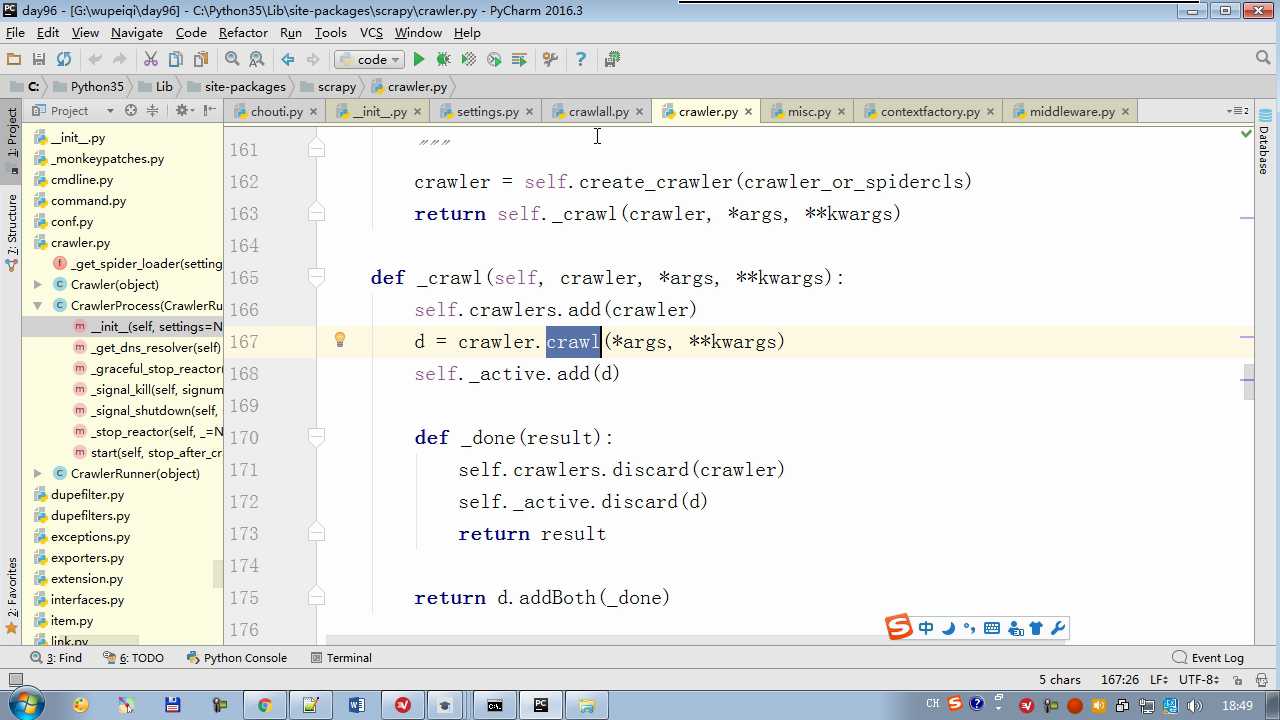
Task: Close the crawler.py editor tab
Action: [748, 112]
